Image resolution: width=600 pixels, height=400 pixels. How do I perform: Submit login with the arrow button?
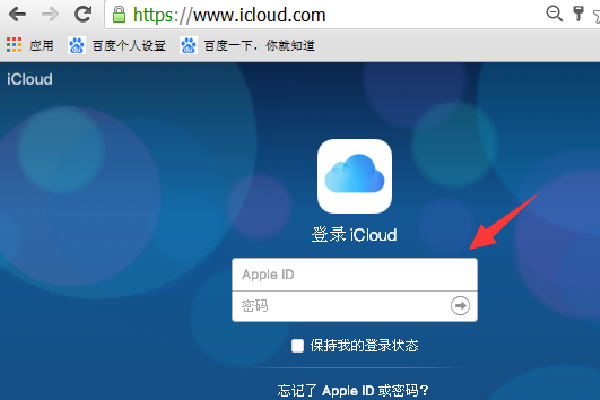pos(460,305)
